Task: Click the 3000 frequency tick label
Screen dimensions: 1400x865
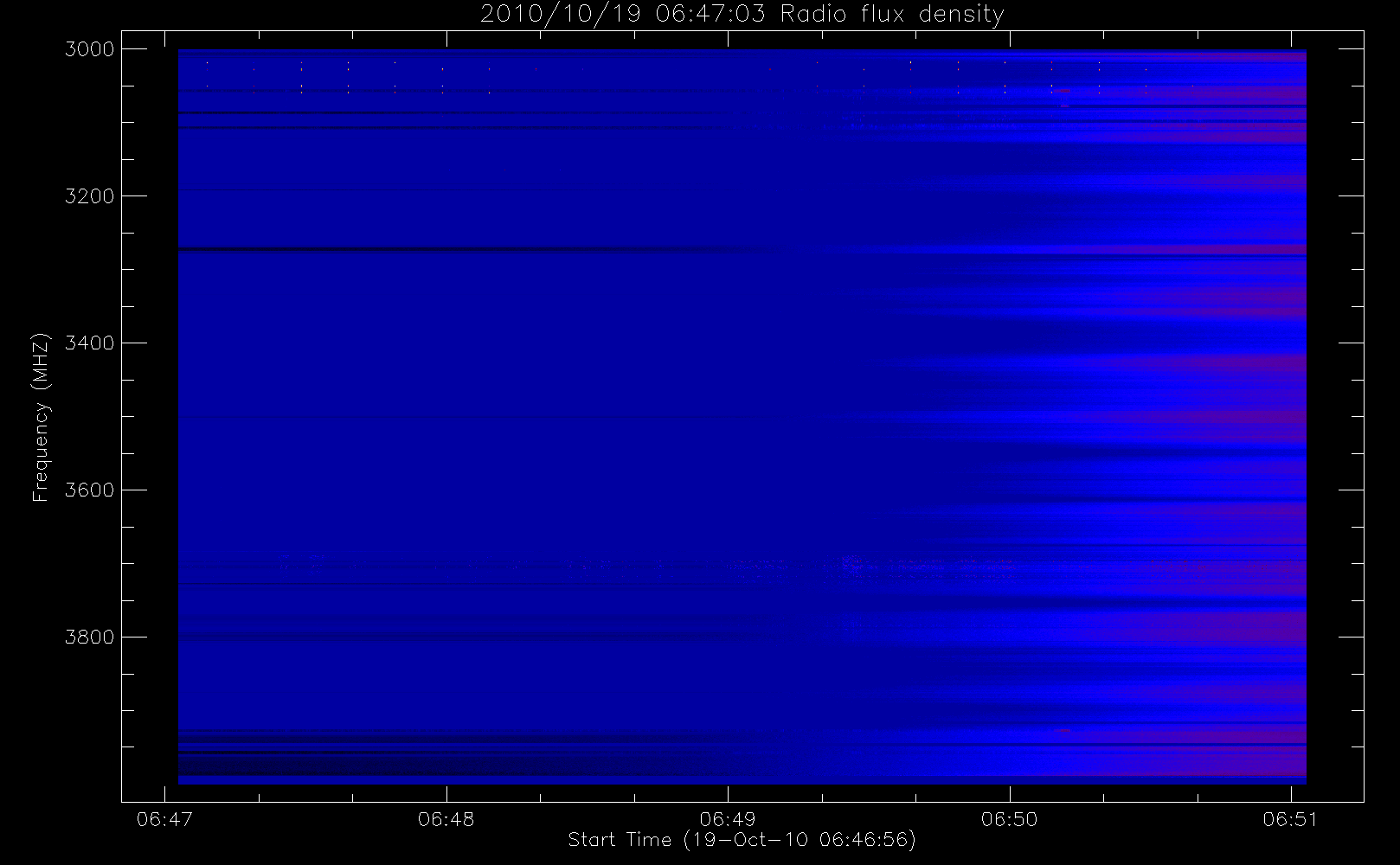Action: tap(90, 49)
